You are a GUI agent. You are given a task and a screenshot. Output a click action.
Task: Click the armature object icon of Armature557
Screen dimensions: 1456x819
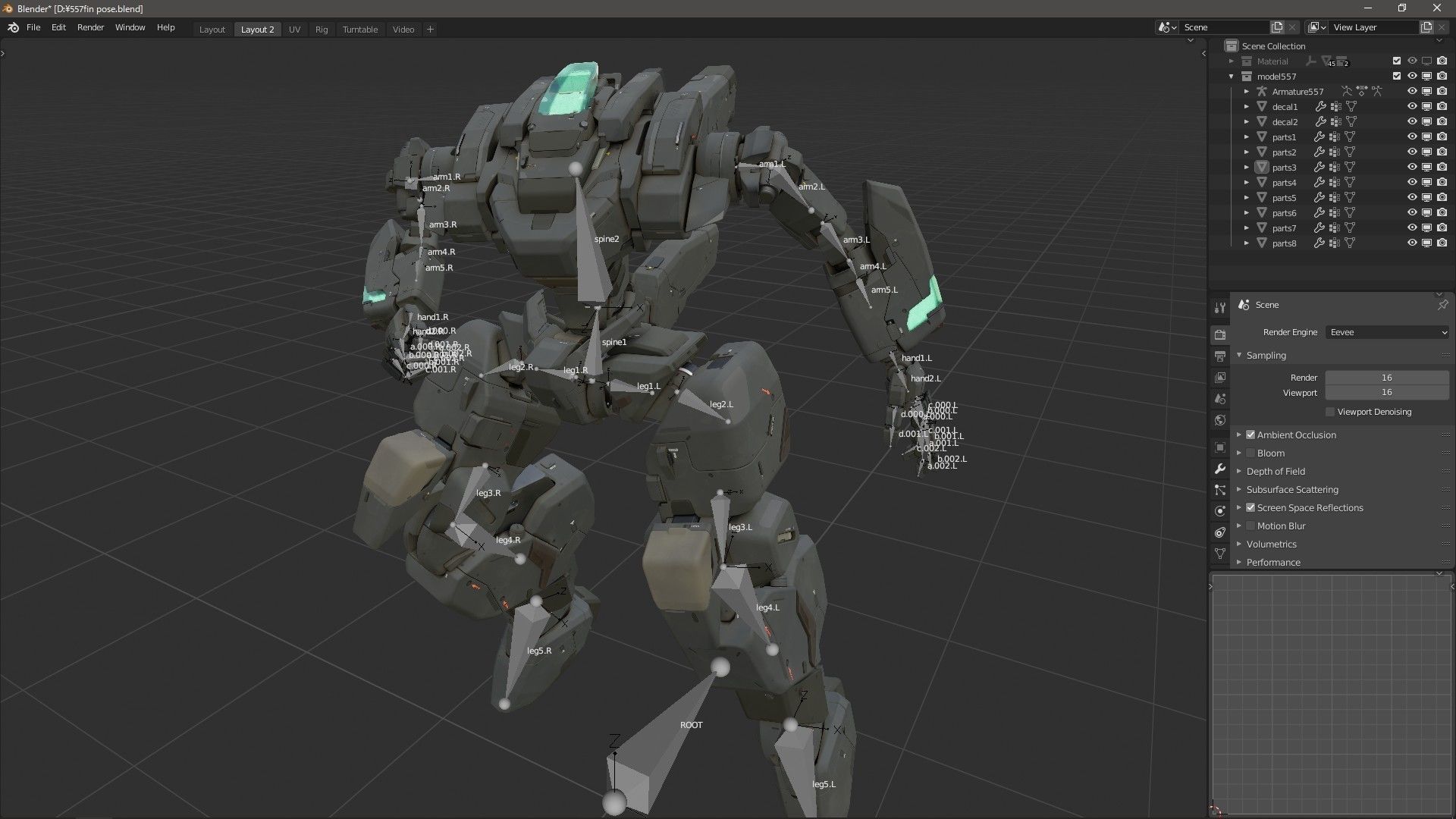coord(1262,92)
